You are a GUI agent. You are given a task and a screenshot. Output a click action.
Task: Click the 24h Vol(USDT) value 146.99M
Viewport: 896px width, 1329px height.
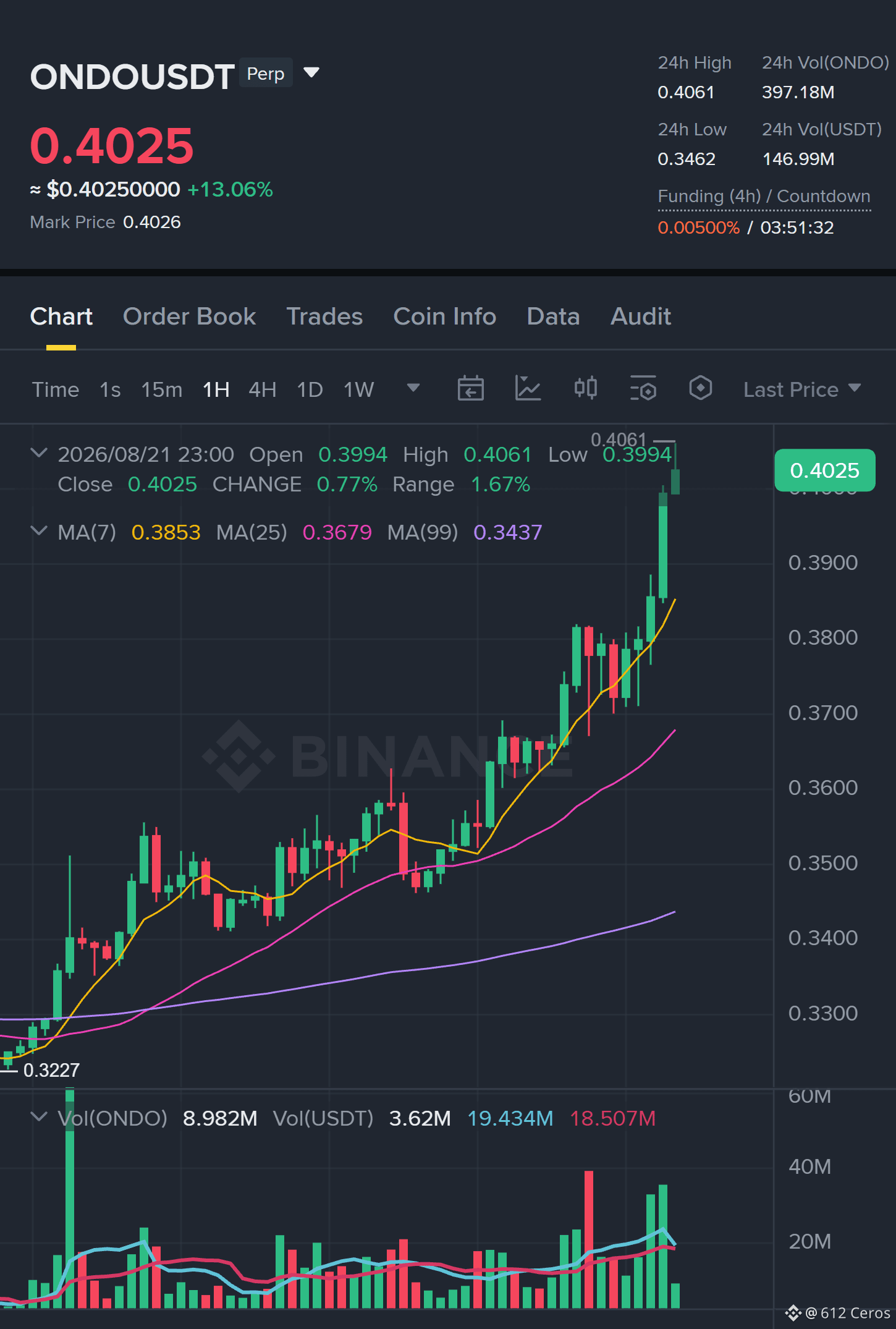click(798, 159)
